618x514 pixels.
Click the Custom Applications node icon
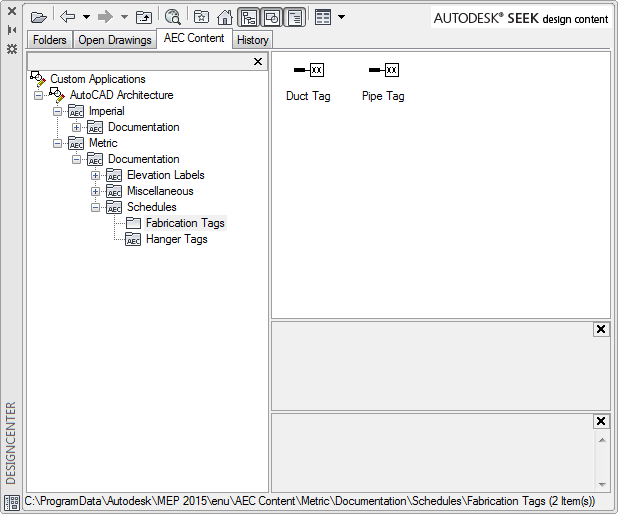(x=38, y=79)
